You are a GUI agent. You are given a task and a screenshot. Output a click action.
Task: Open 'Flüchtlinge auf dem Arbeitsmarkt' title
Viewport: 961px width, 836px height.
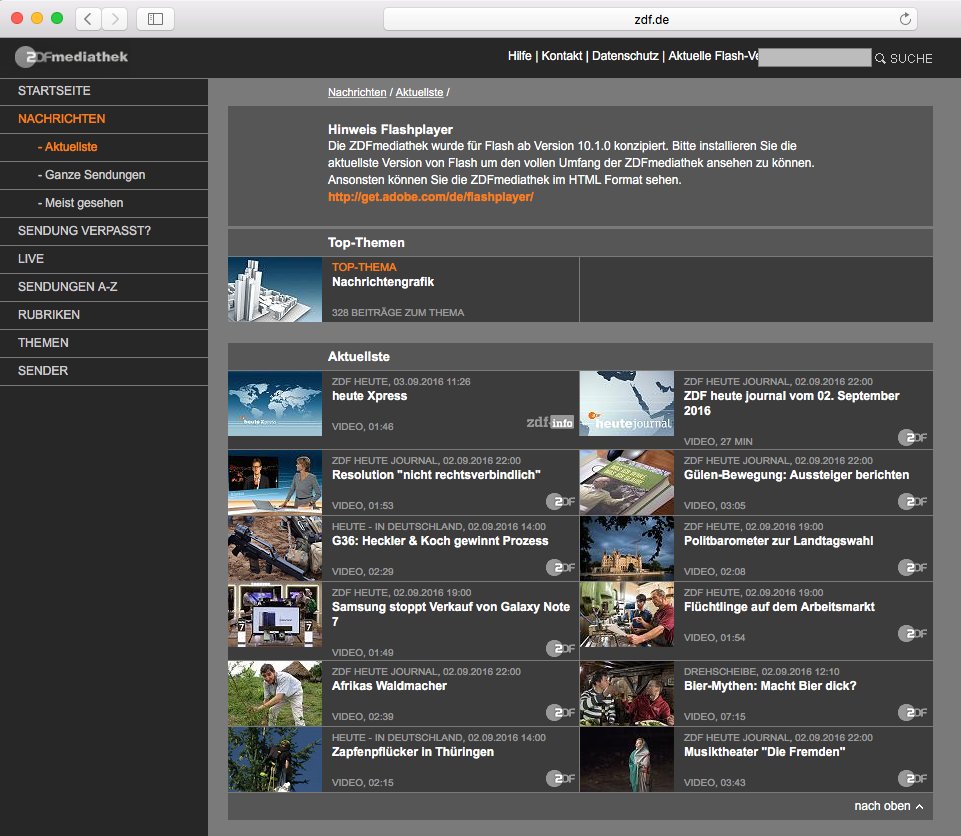click(x=779, y=607)
